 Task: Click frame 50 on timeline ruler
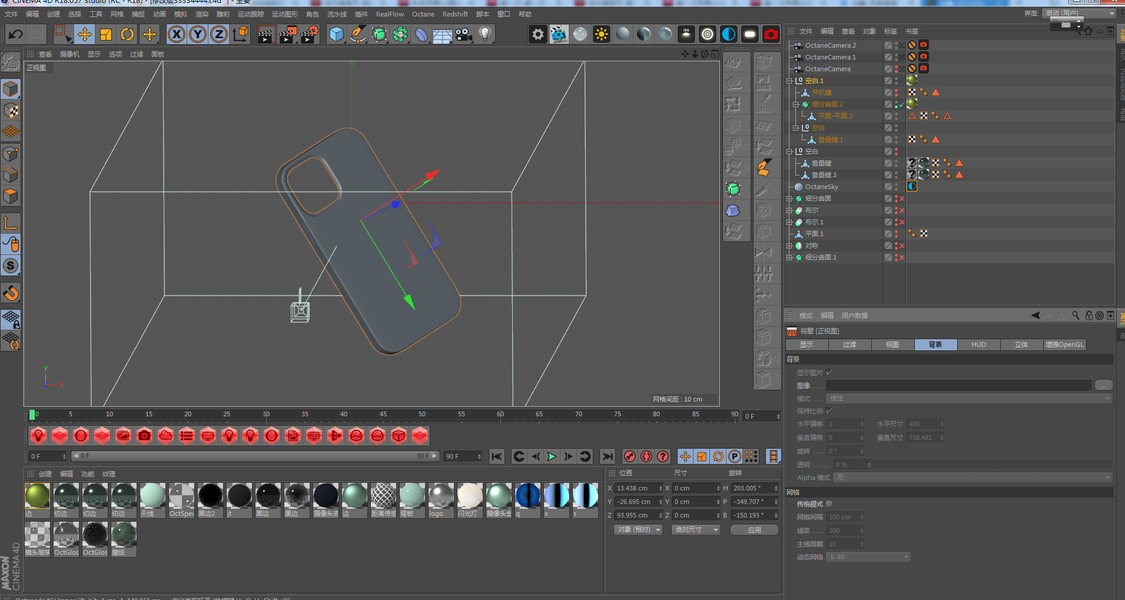422,415
